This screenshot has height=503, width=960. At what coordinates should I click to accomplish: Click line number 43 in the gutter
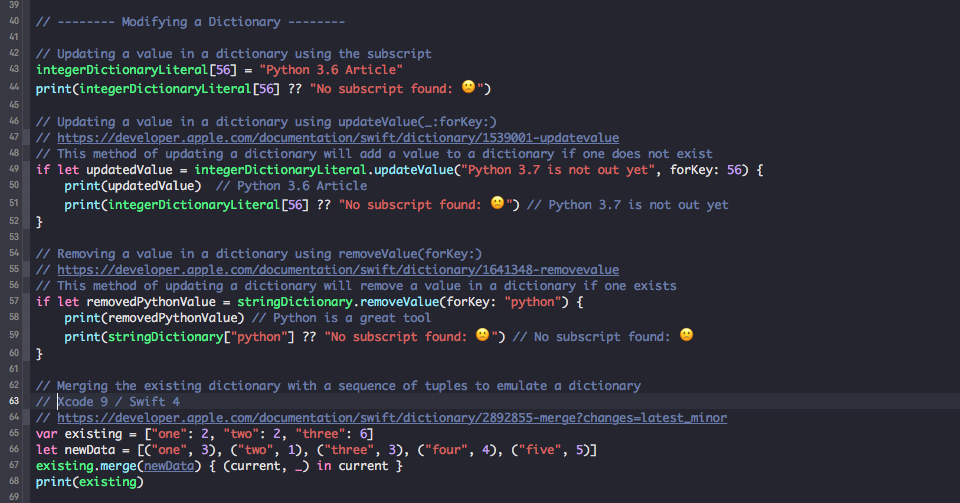(13, 69)
